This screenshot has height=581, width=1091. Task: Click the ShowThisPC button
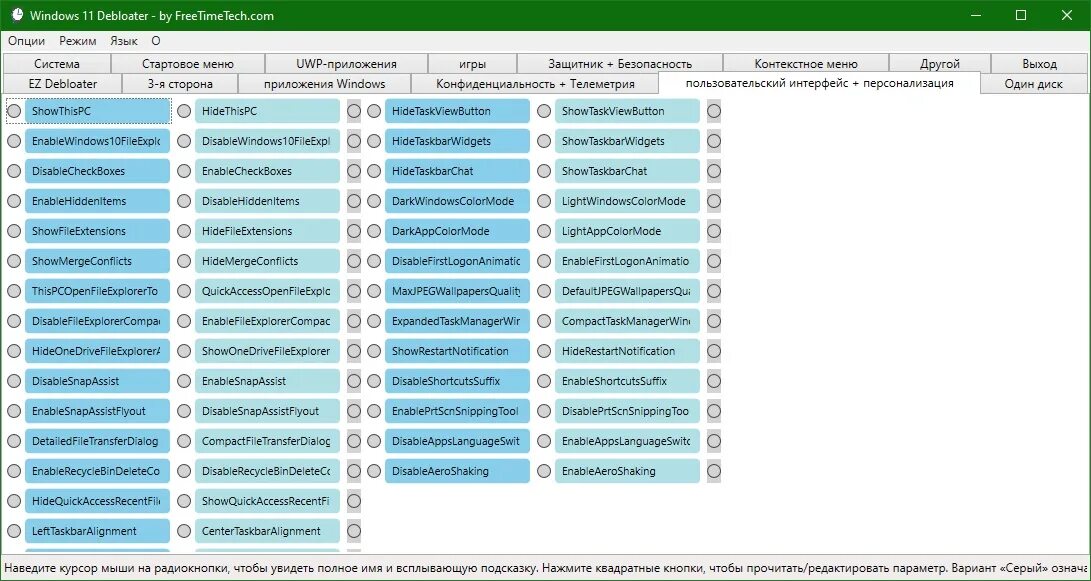pyautogui.click(x=96, y=111)
